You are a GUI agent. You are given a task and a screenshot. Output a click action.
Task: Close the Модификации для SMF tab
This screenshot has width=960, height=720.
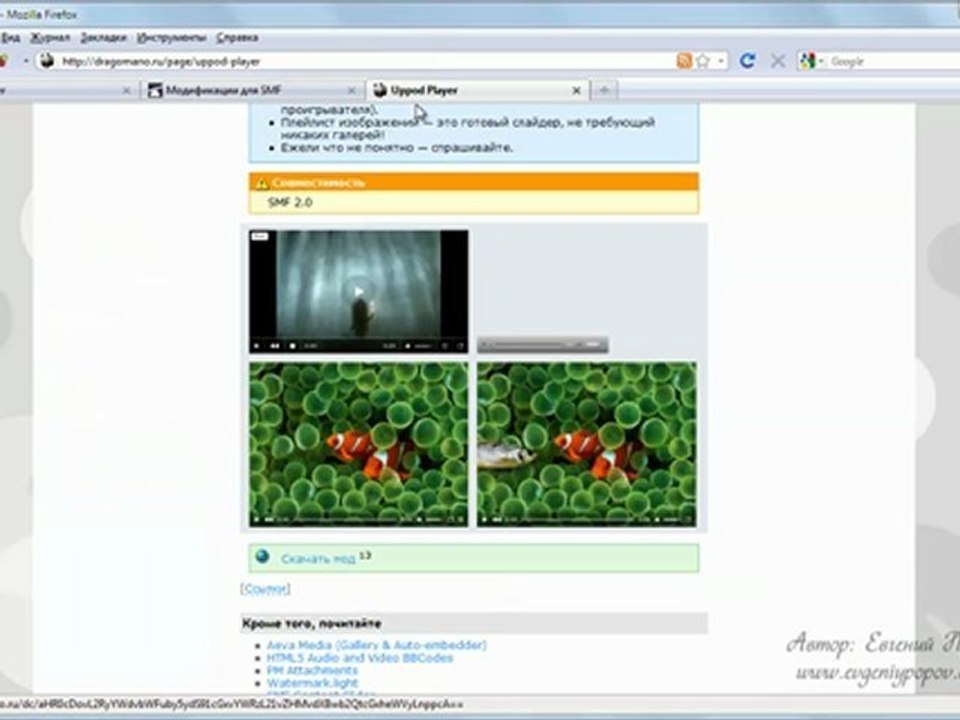(351, 91)
